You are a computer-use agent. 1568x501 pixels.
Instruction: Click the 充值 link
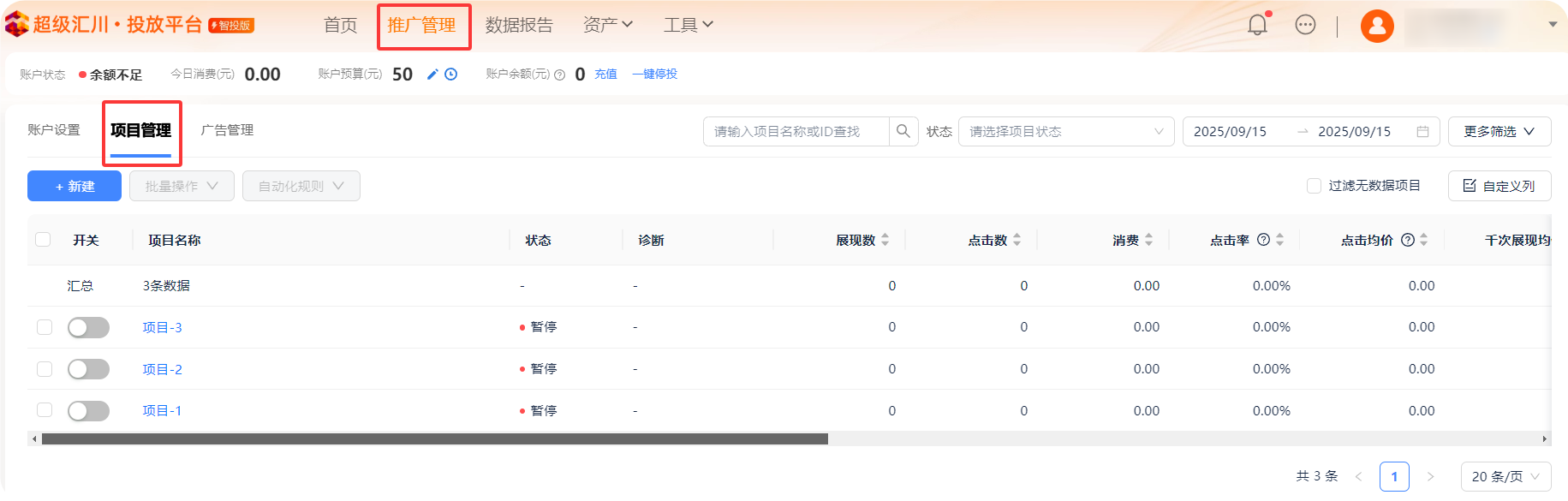(x=605, y=75)
